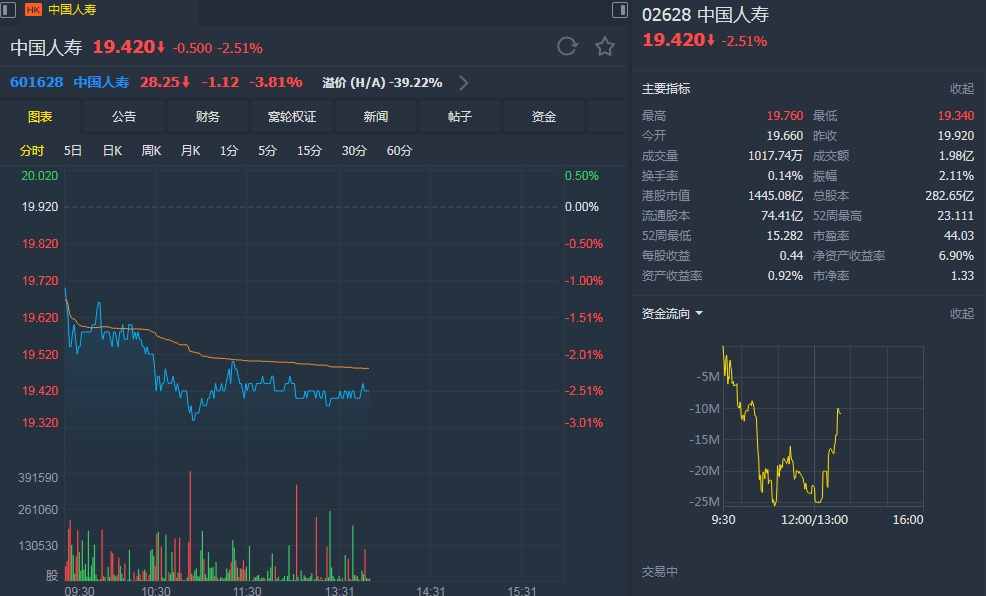Click the HK market badge icon
This screenshot has width=986, height=596.
33,9
